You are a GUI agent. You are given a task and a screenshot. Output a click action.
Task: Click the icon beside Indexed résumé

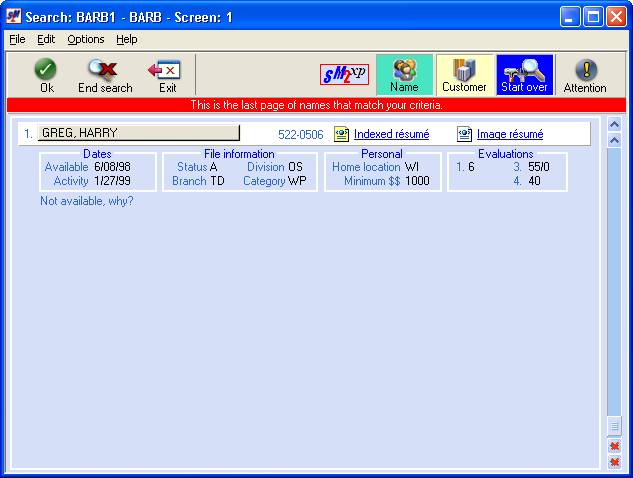pos(342,134)
